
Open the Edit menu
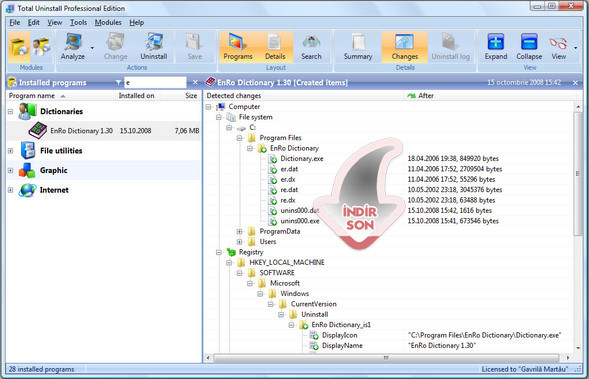click(x=33, y=23)
